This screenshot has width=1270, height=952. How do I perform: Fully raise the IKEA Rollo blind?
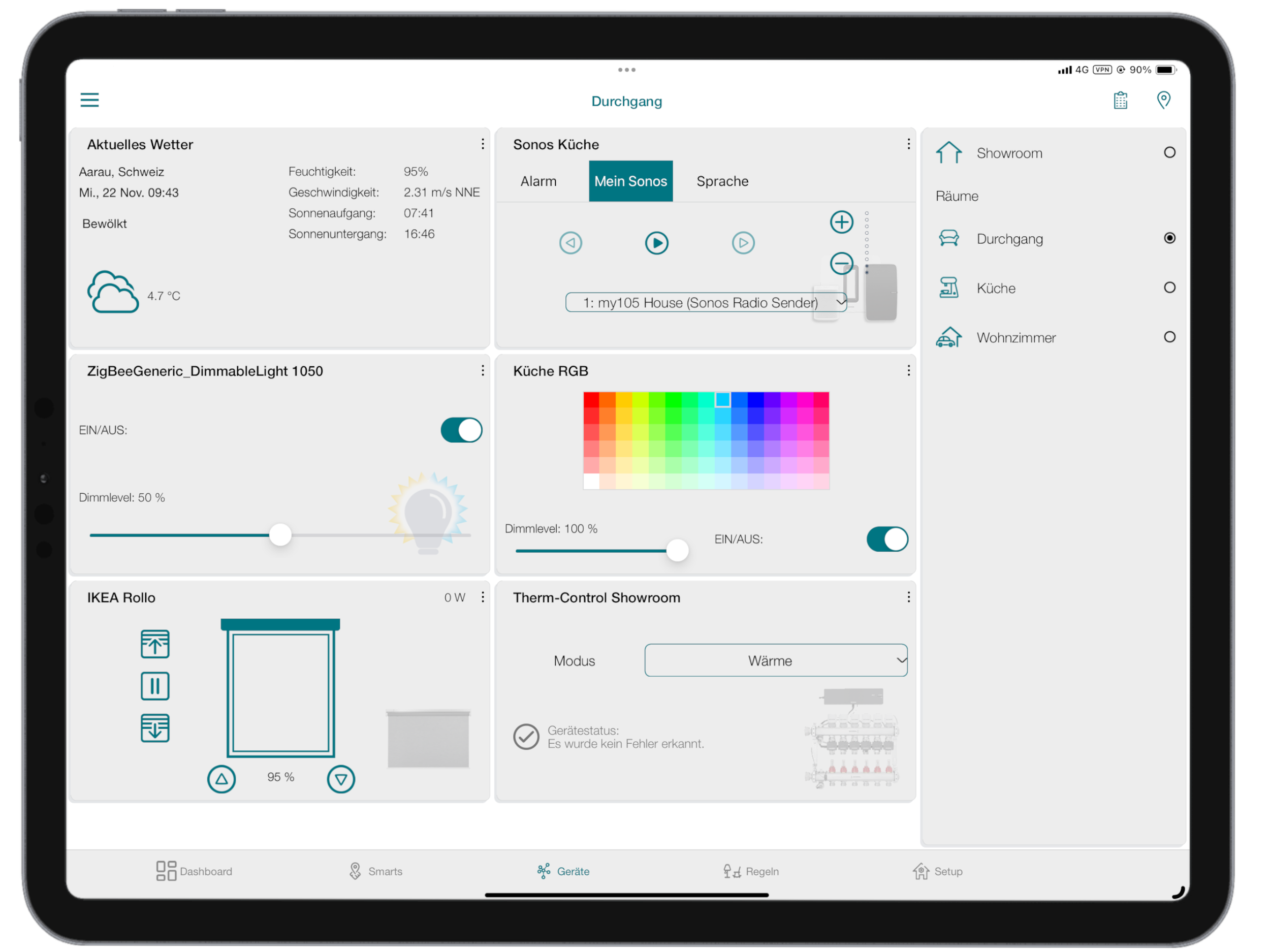[x=155, y=644]
